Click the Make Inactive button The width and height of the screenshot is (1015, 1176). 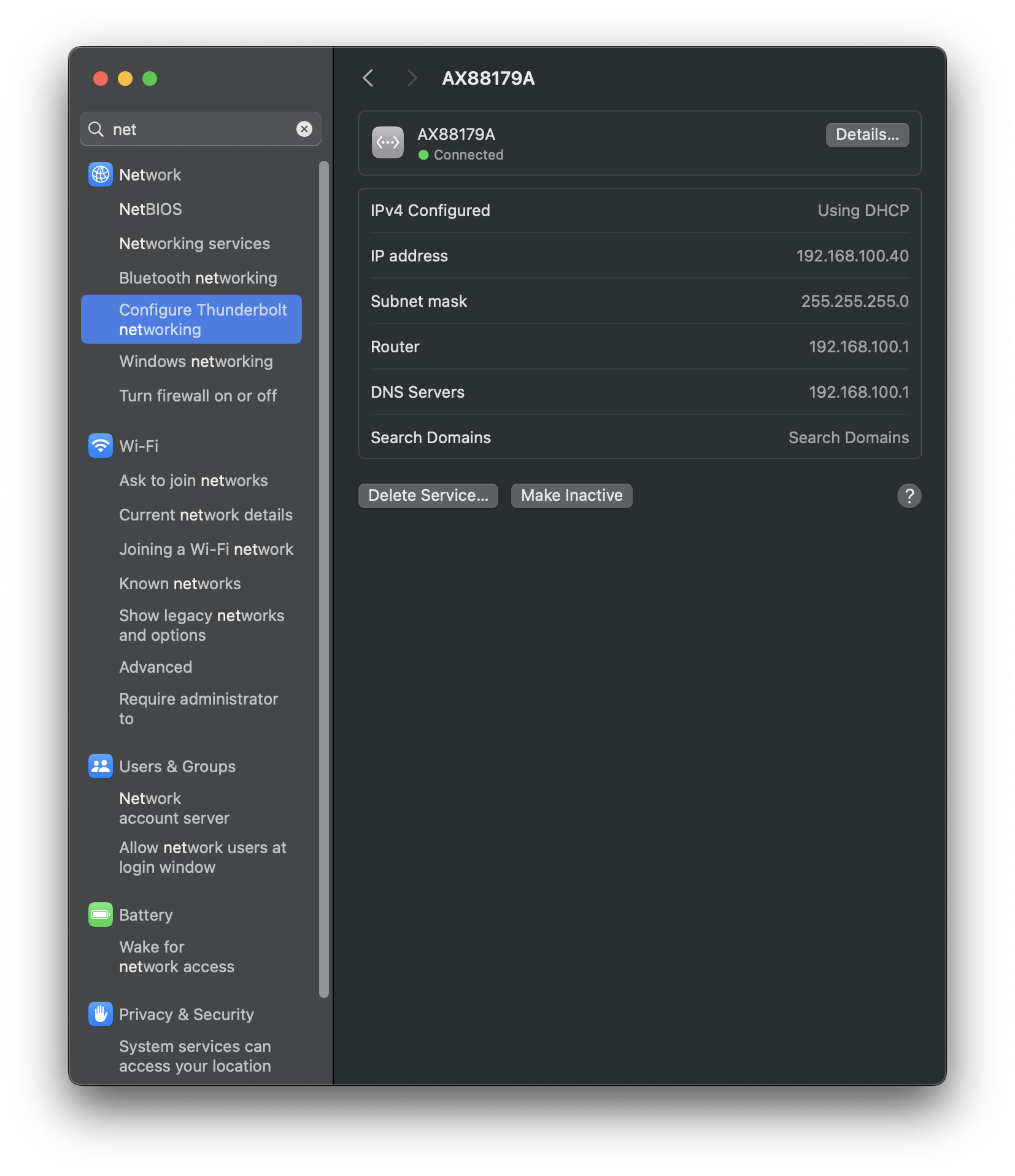click(x=571, y=495)
